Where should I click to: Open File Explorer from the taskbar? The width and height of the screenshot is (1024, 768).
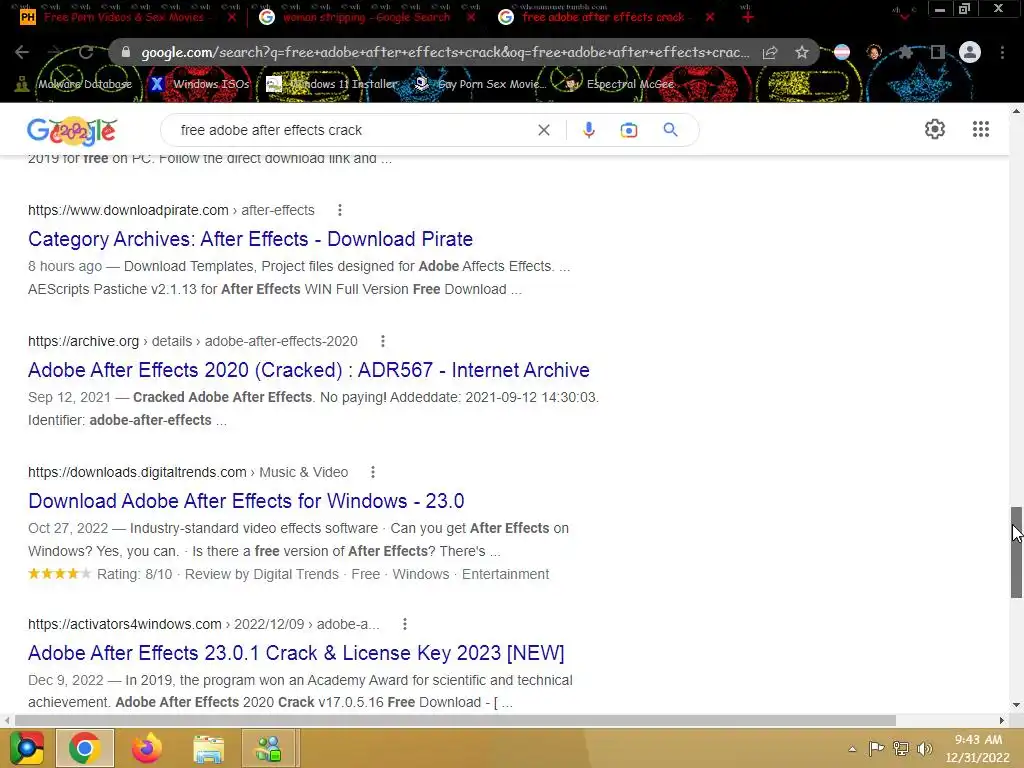208,749
